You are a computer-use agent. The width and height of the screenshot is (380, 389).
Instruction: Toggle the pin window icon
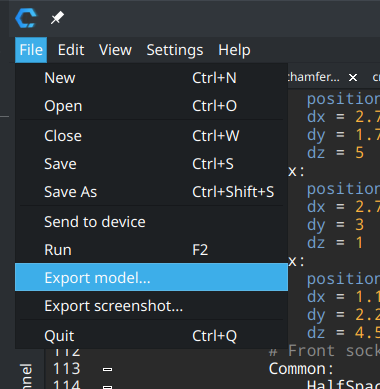57,18
